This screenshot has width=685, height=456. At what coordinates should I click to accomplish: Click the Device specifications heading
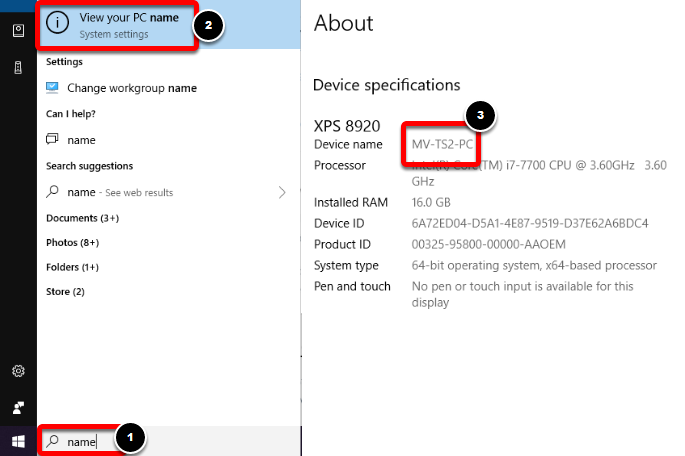coord(387,85)
